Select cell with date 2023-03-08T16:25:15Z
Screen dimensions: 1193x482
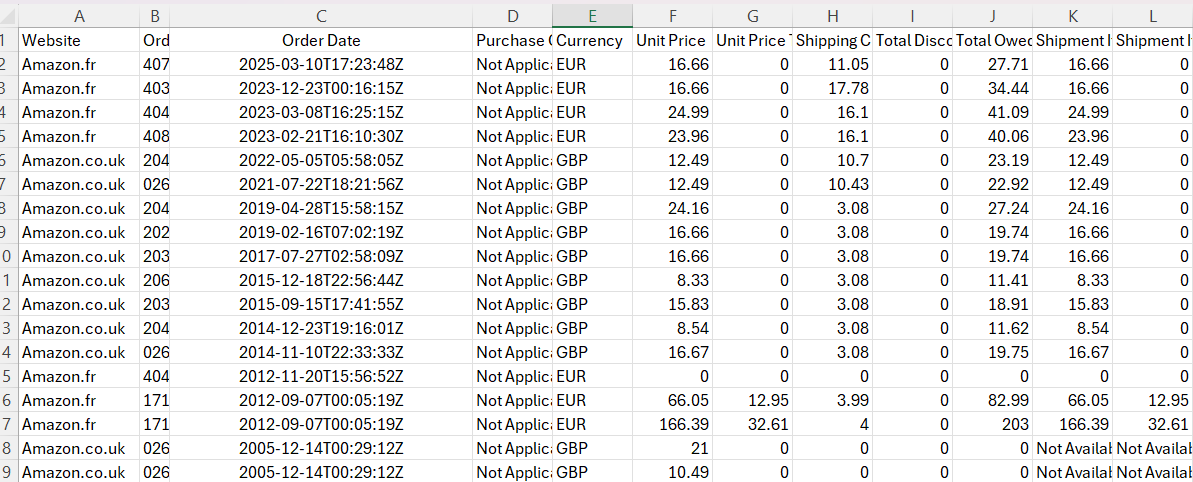(x=321, y=113)
